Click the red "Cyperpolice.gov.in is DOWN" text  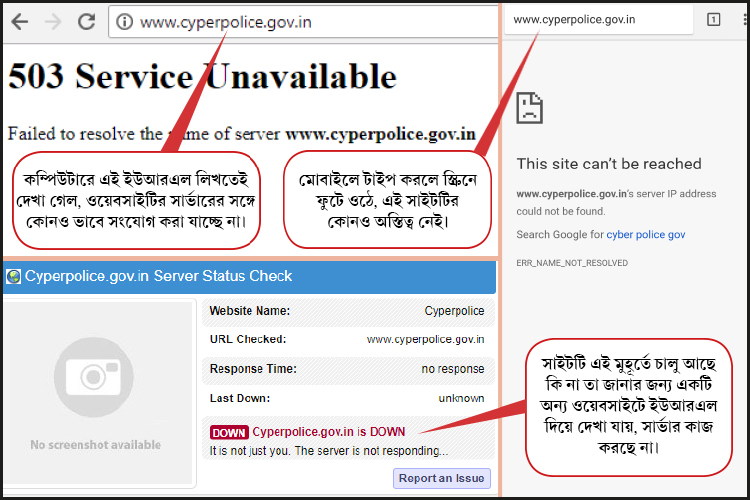click(x=329, y=432)
